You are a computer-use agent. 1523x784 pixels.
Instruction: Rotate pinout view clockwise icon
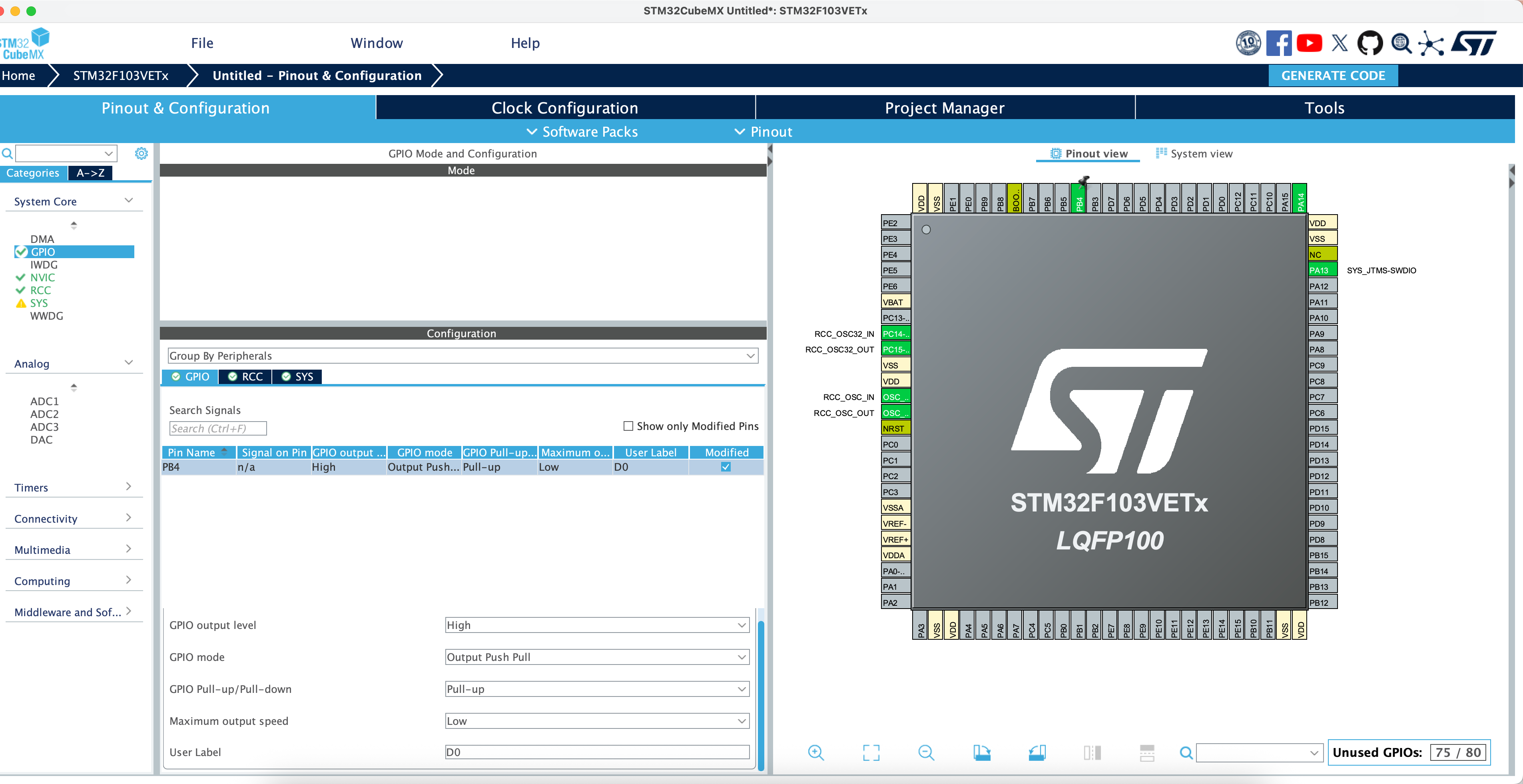click(981, 752)
